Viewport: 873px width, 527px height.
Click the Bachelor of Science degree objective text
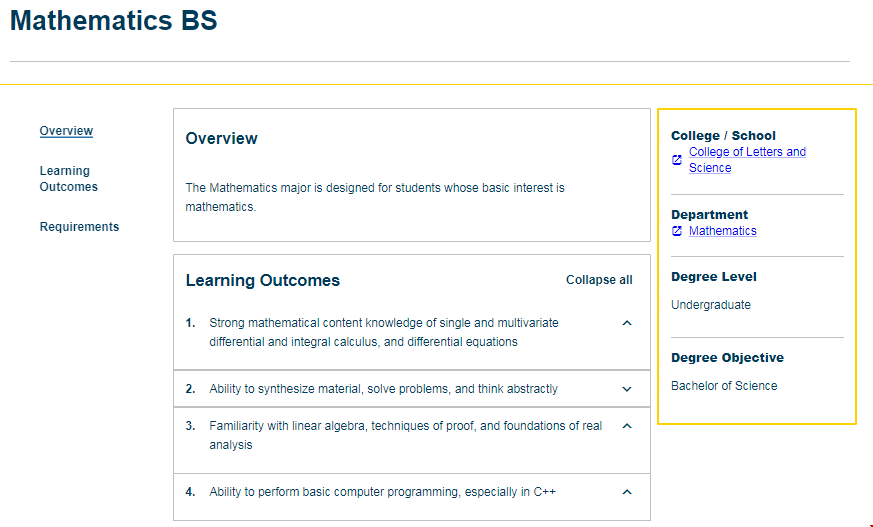click(x=724, y=386)
